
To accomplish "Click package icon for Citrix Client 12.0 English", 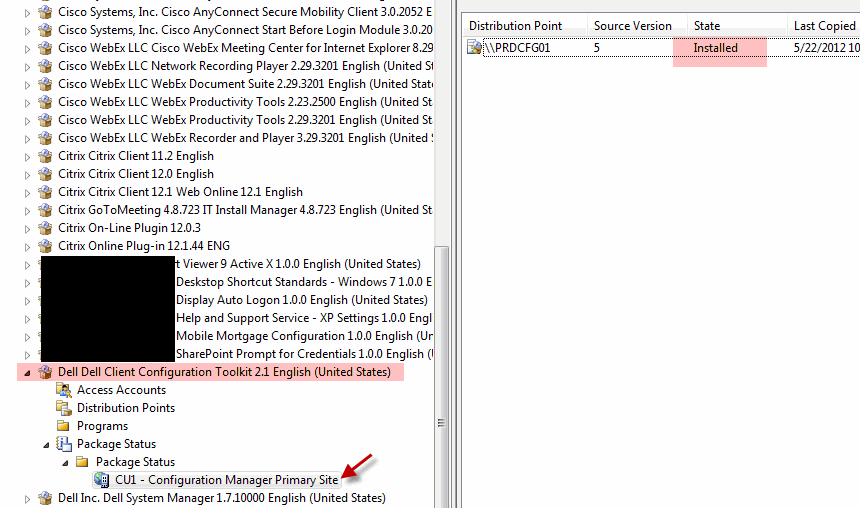I will 45,174.
